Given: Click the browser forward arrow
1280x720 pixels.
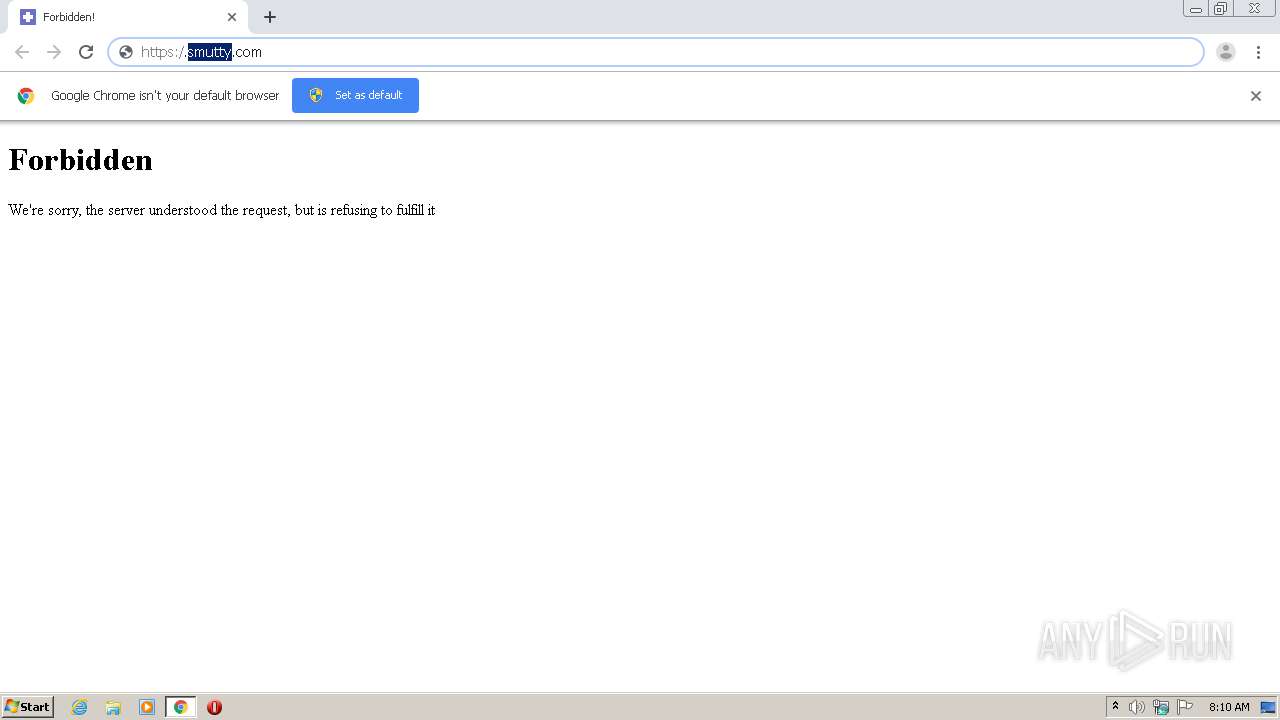Looking at the screenshot, I should pyautogui.click(x=54, y=52).
